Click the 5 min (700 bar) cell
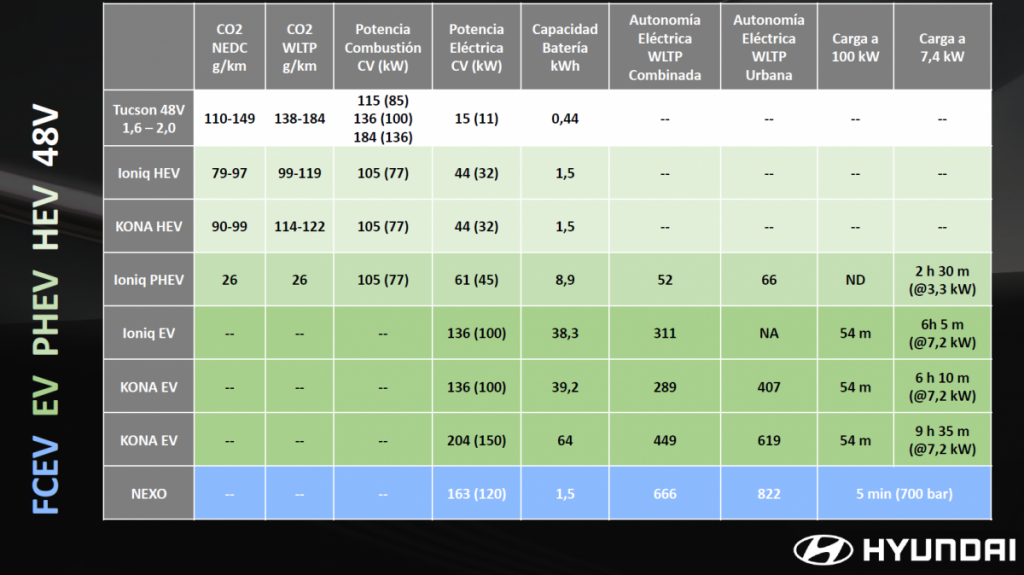Screen dimensions: 1024x575 tap(898, 494)
